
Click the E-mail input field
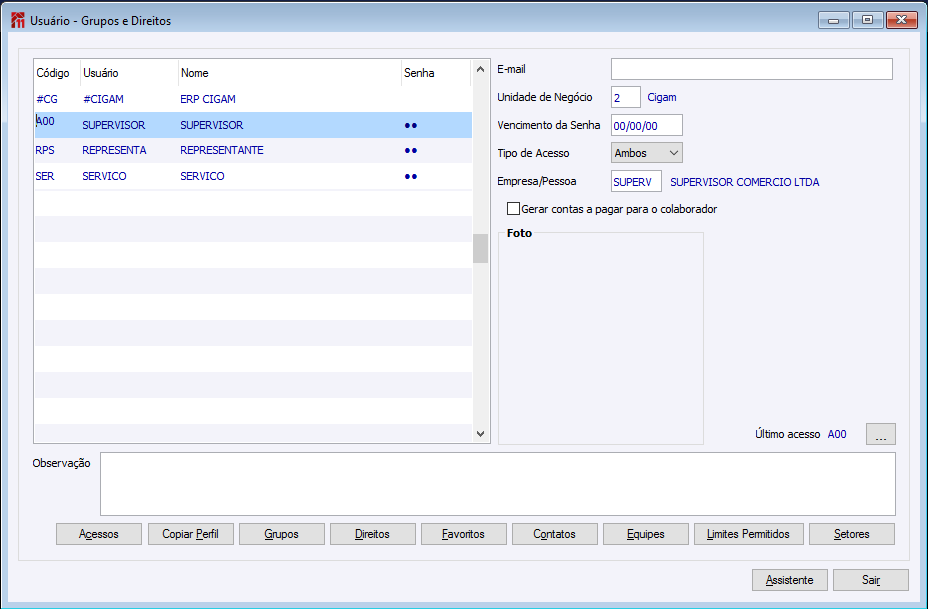pos(751,69)
